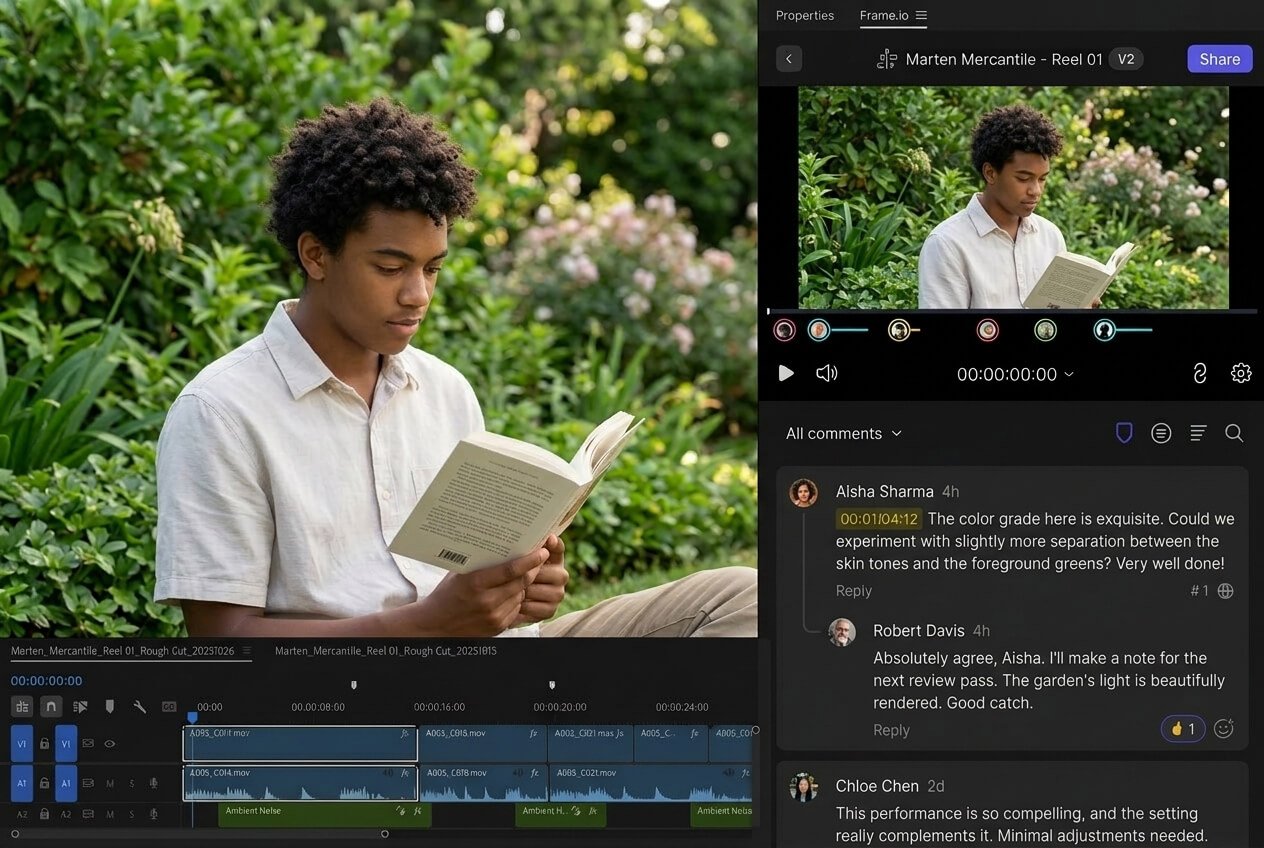Click the voice-over record mic on track A1
Screen dimensions: 1264x848
[x=154, y=783]
